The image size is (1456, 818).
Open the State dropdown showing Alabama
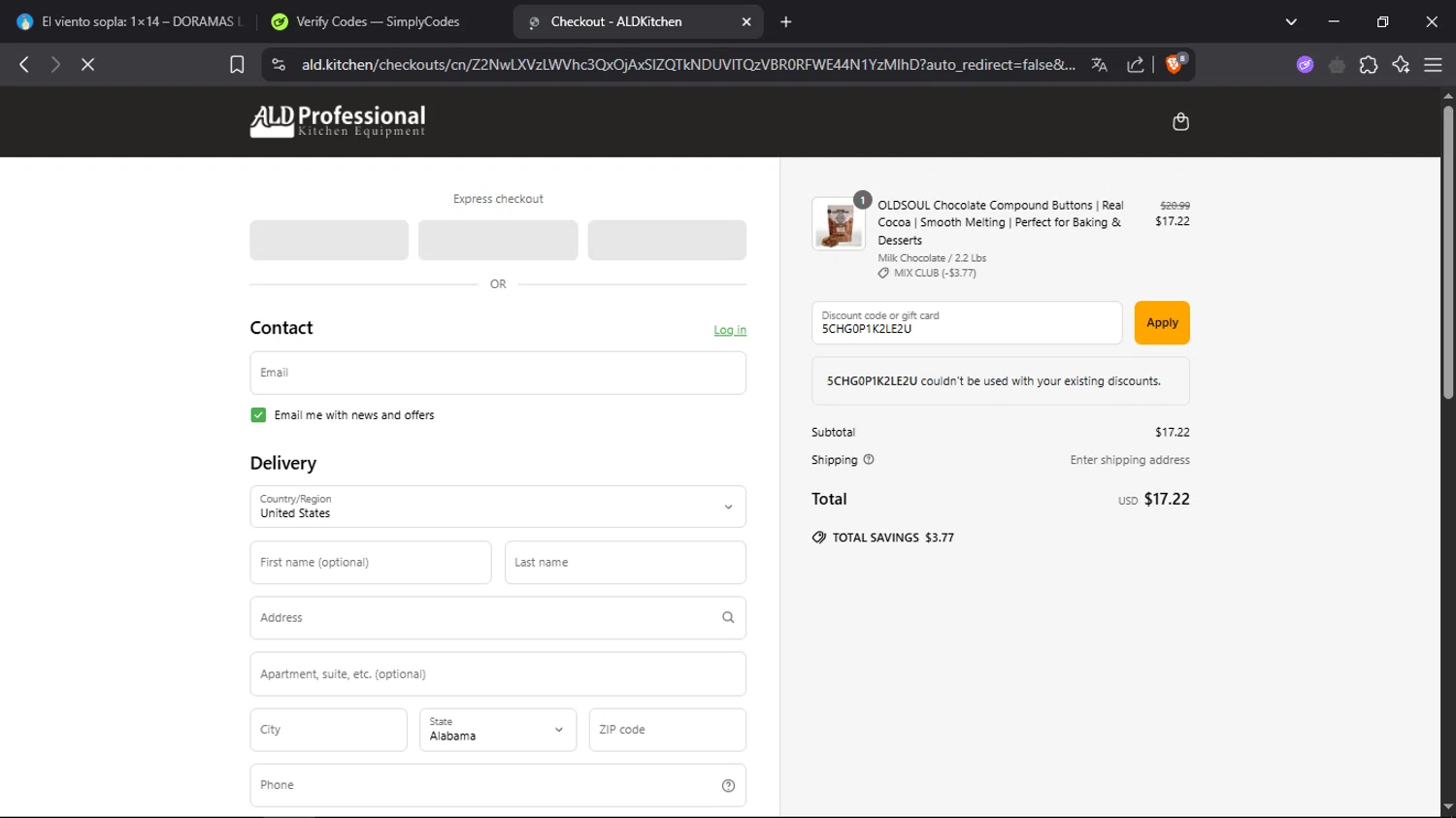[x=498, y=730]
